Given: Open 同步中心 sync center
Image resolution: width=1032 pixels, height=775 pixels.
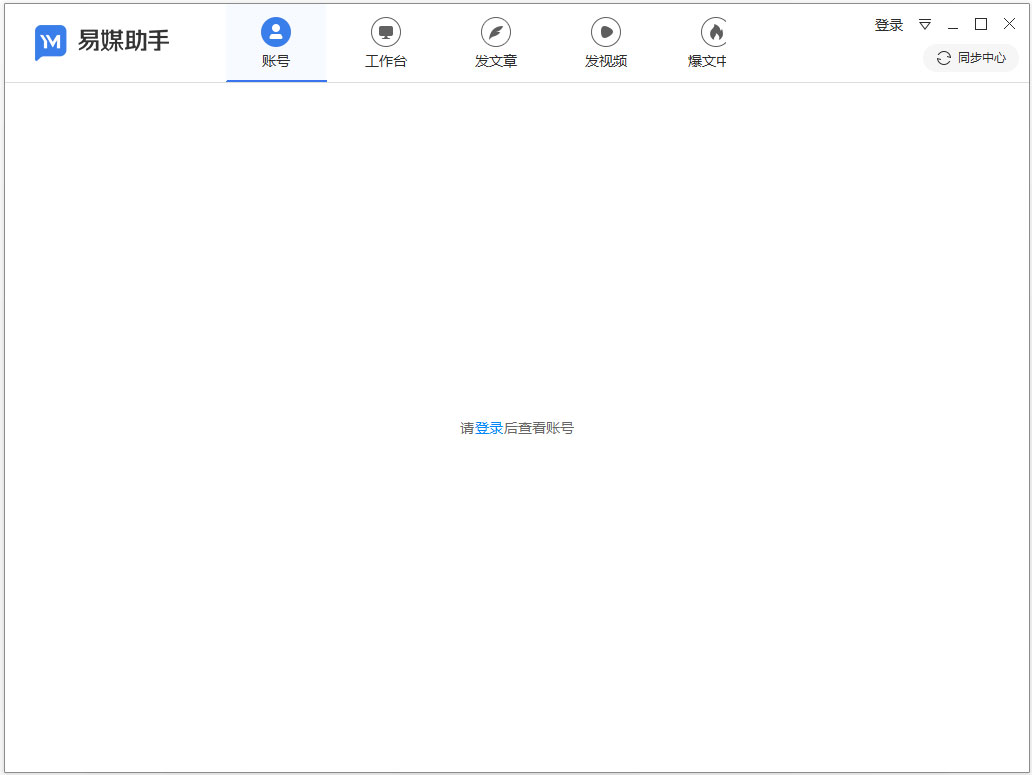Looking at the screenshot, I should 970,58.
